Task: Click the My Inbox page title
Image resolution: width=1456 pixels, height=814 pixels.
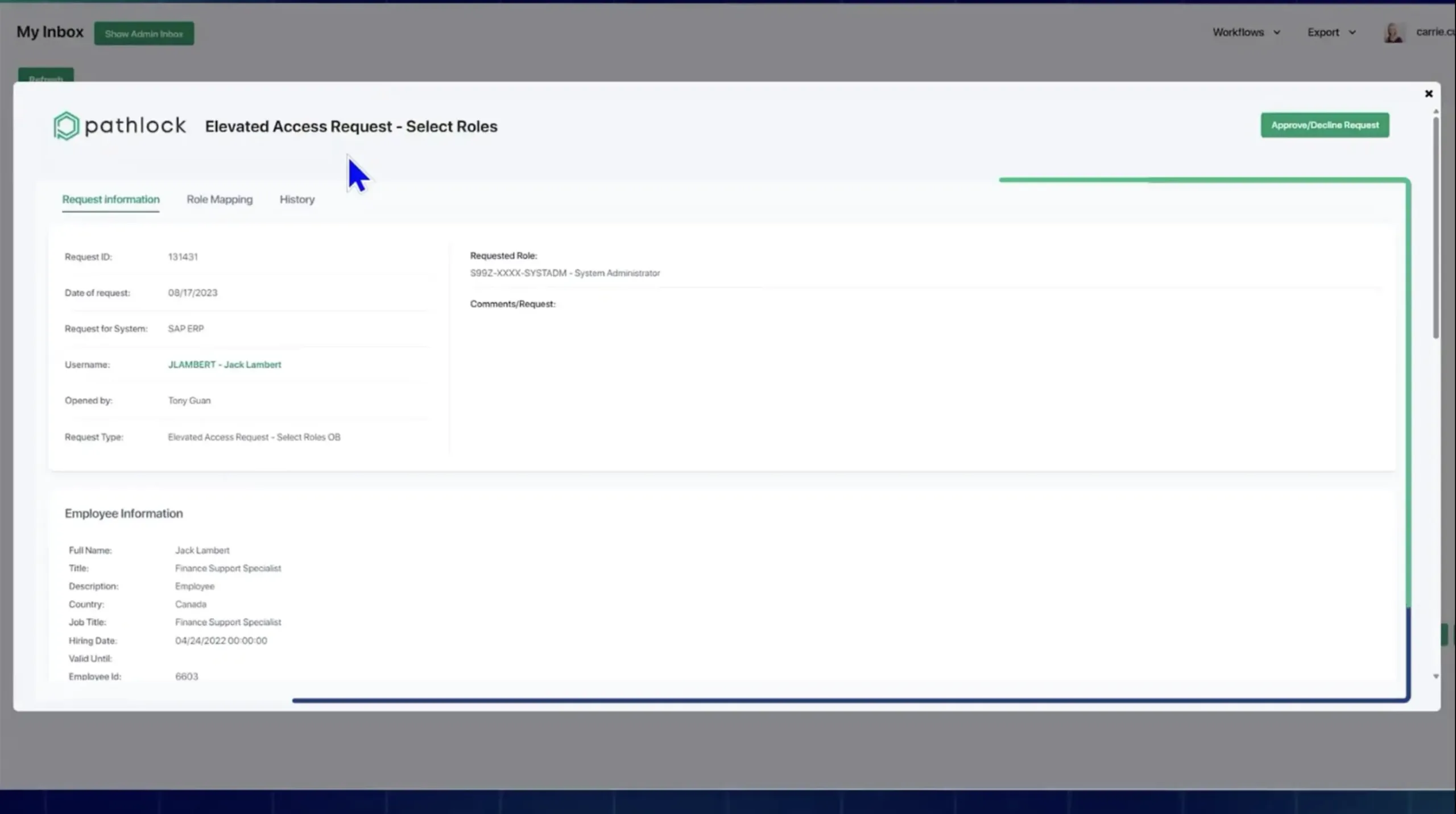Action: (x=49, y=32)
